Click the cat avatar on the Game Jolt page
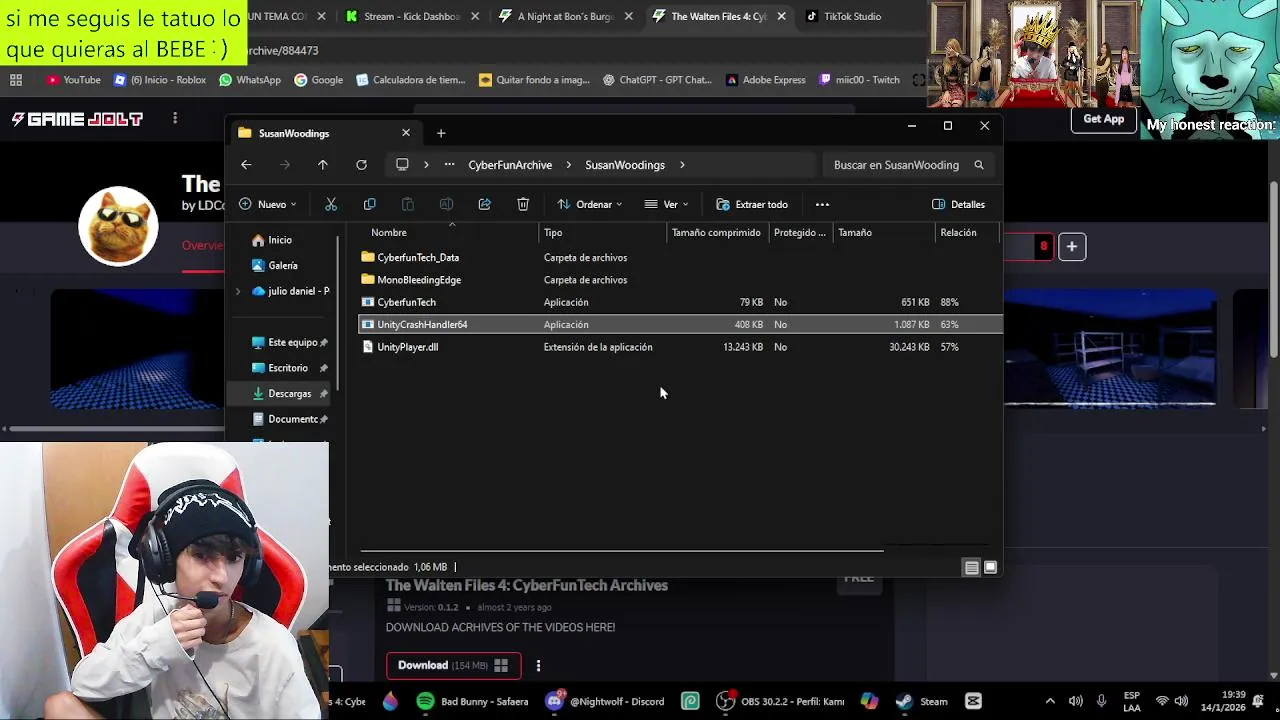Image resolution: width=1280 pixels, height=720 pixels. [x=118, y=226]
